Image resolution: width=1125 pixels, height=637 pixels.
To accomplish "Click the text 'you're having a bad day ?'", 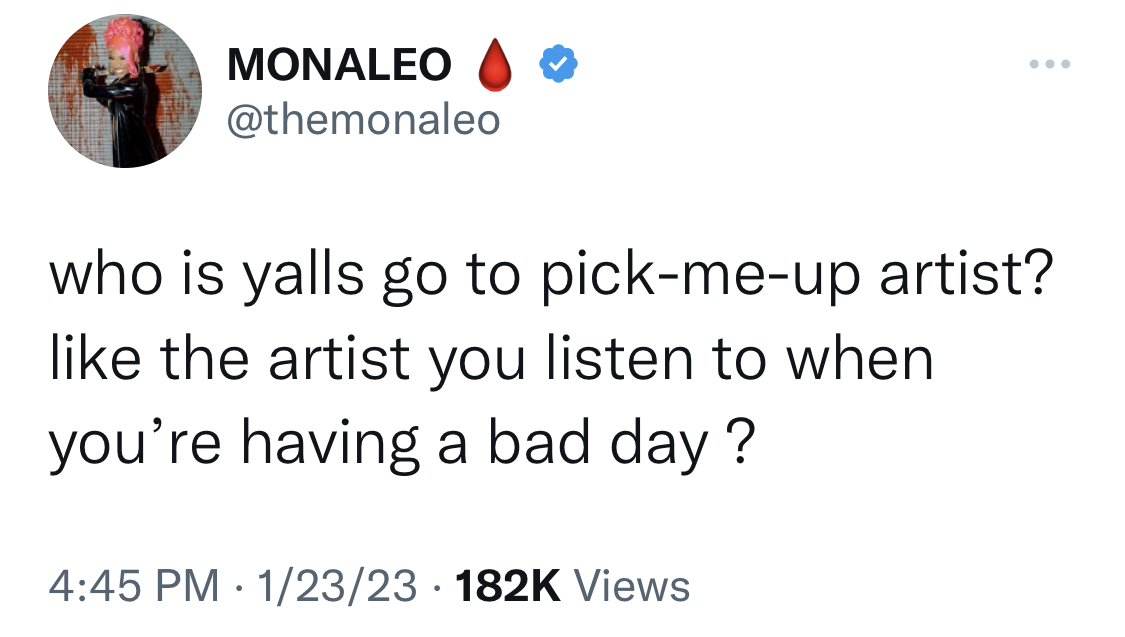I will (x=402, y=444).
